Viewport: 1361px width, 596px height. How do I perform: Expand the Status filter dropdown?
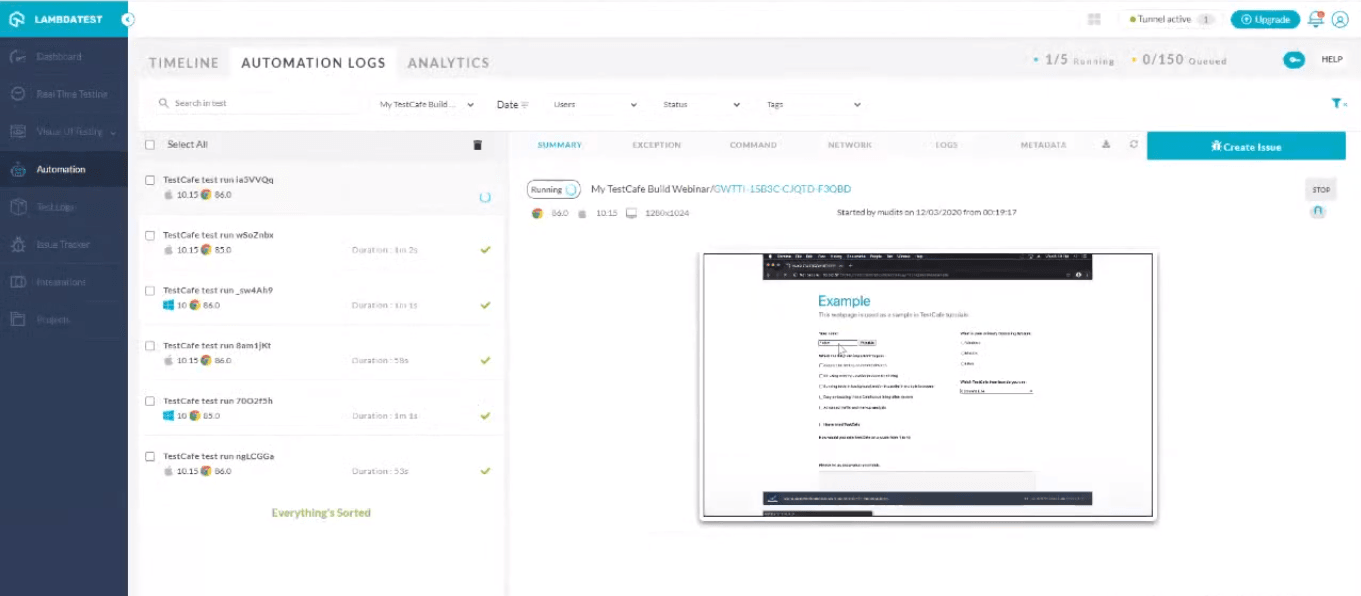point(701,104)
